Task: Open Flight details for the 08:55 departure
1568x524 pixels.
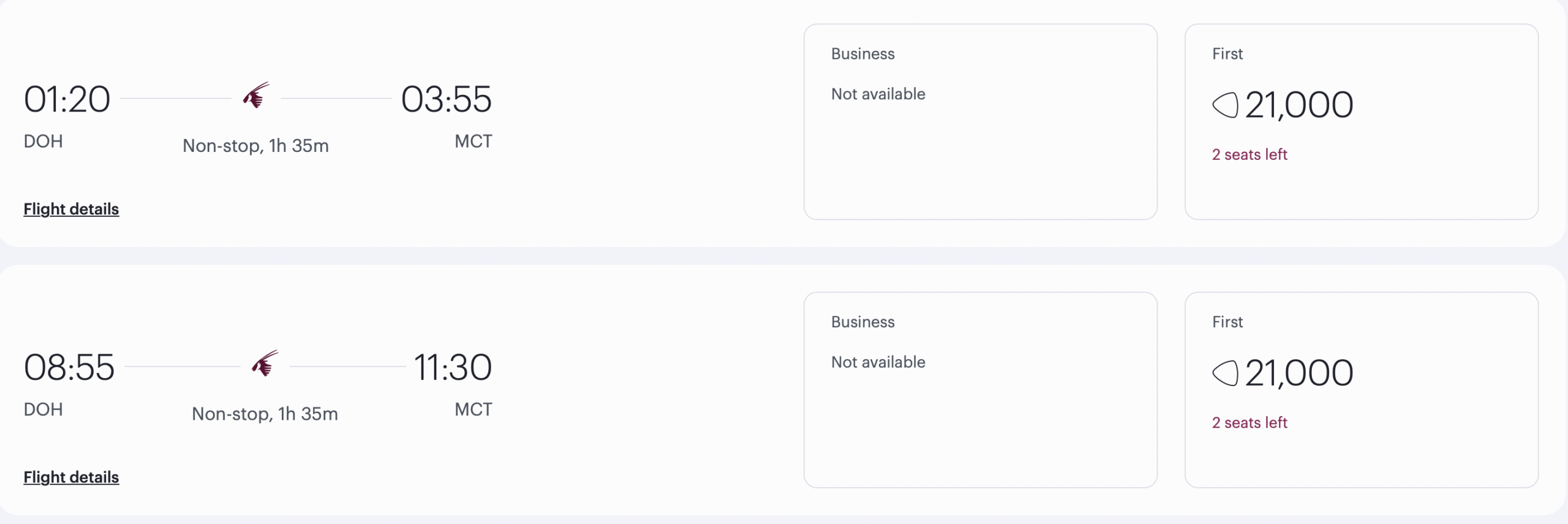Action: [71, 477]
